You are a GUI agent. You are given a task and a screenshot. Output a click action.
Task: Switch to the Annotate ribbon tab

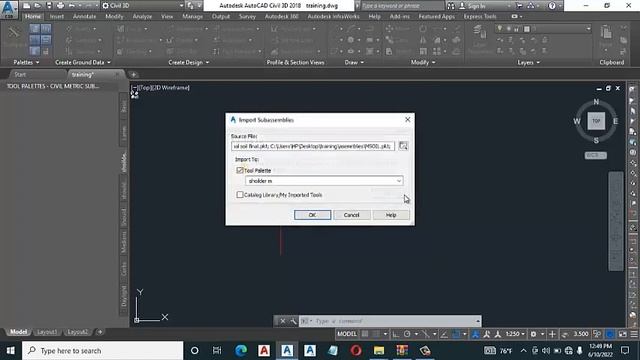[84, 16]
